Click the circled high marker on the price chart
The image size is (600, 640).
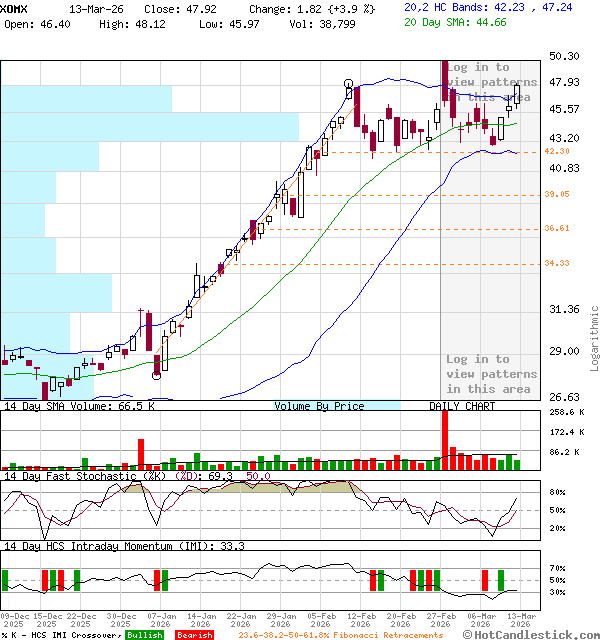348,85
